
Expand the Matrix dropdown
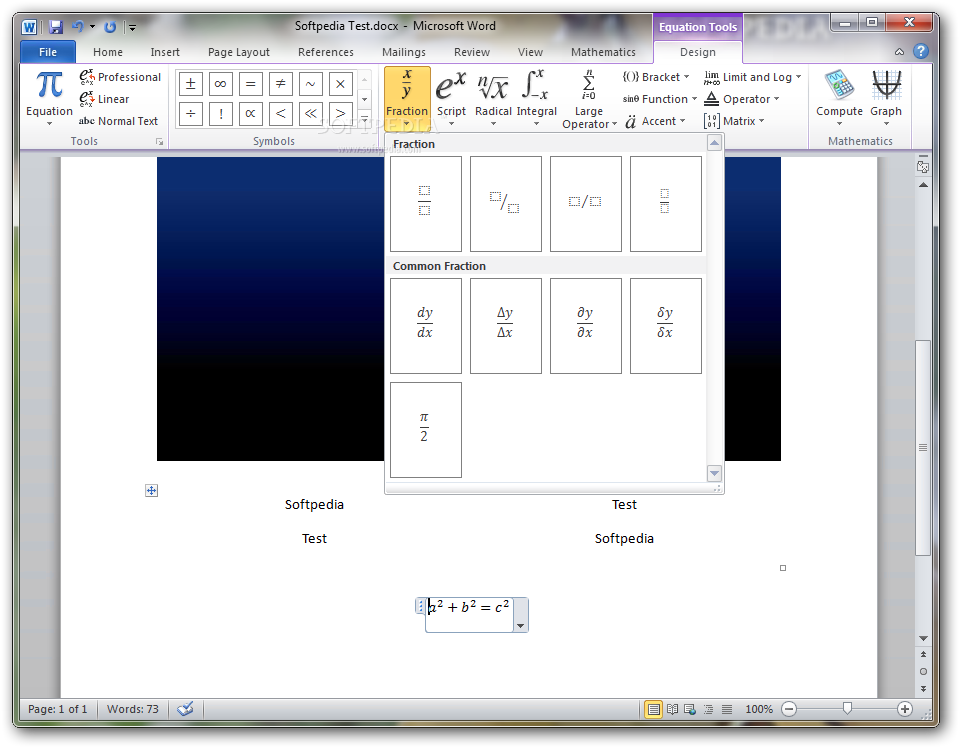coord(734,121)
